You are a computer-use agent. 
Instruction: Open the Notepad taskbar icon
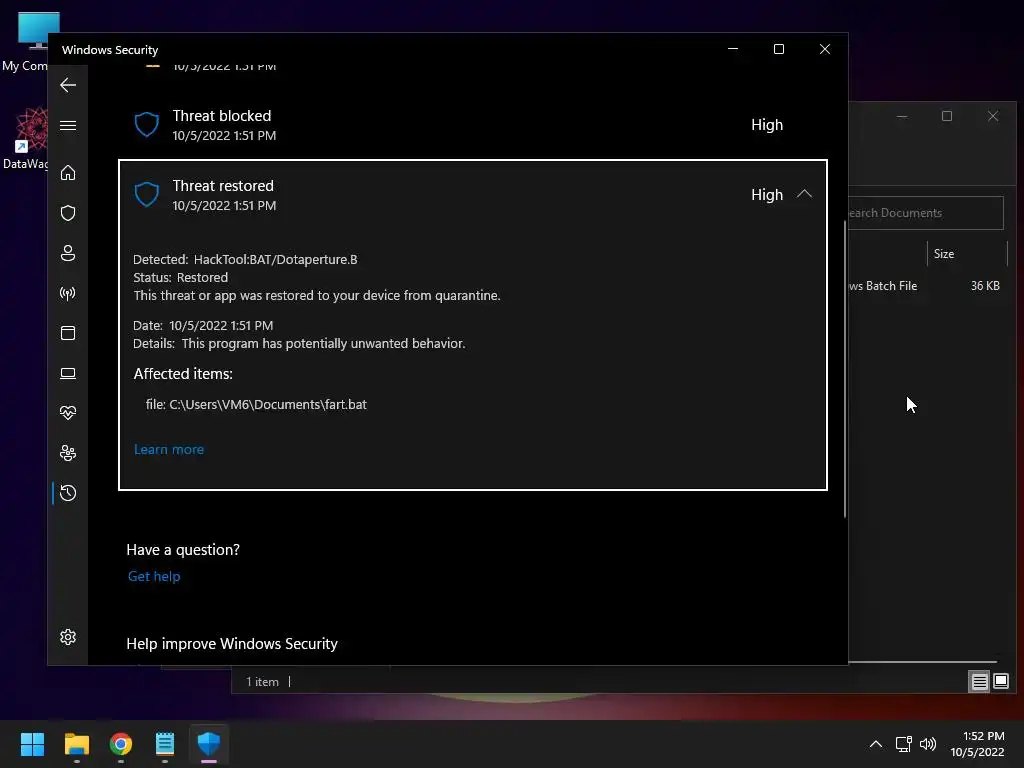click(165, 744)
